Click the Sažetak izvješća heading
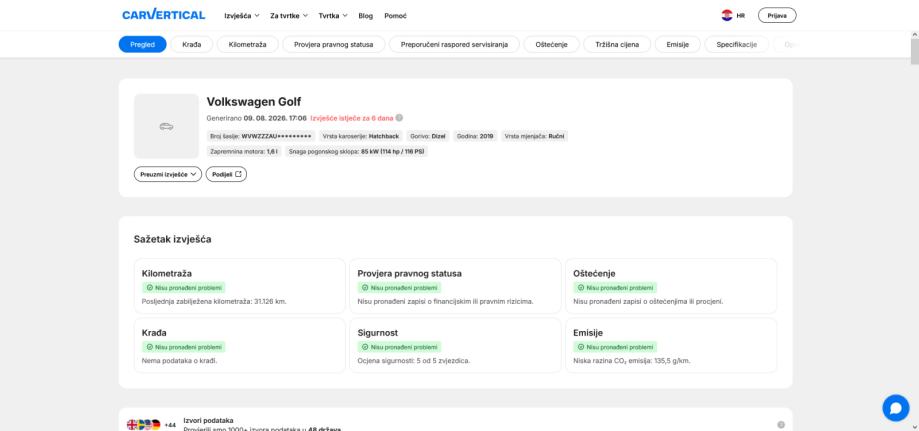 (x=172, y=239)
